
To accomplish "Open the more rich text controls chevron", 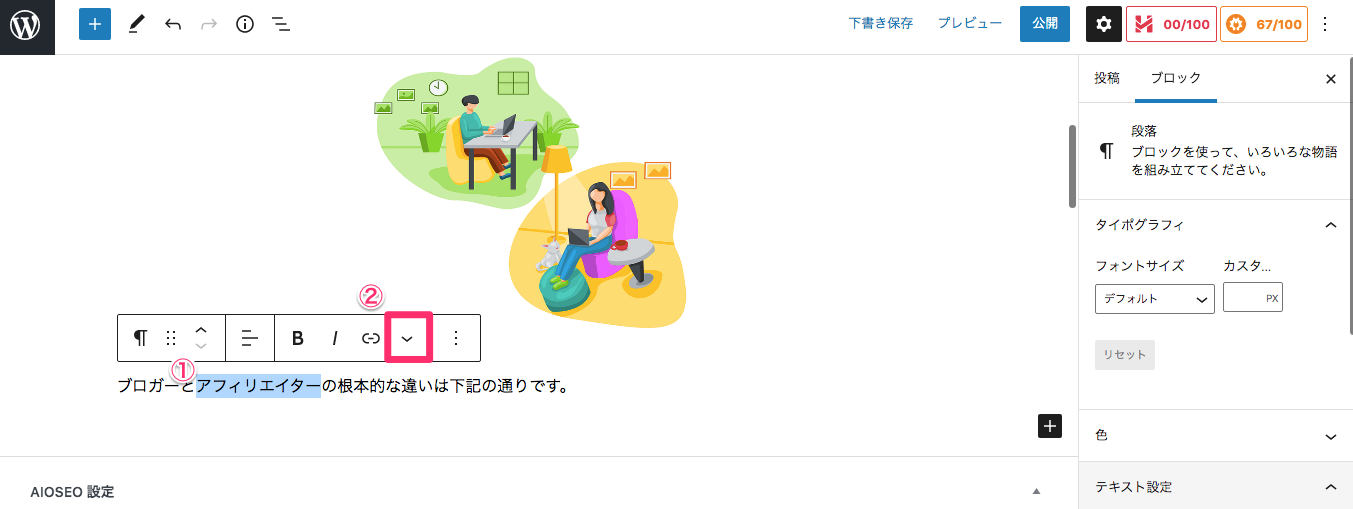I will point(407,338).
